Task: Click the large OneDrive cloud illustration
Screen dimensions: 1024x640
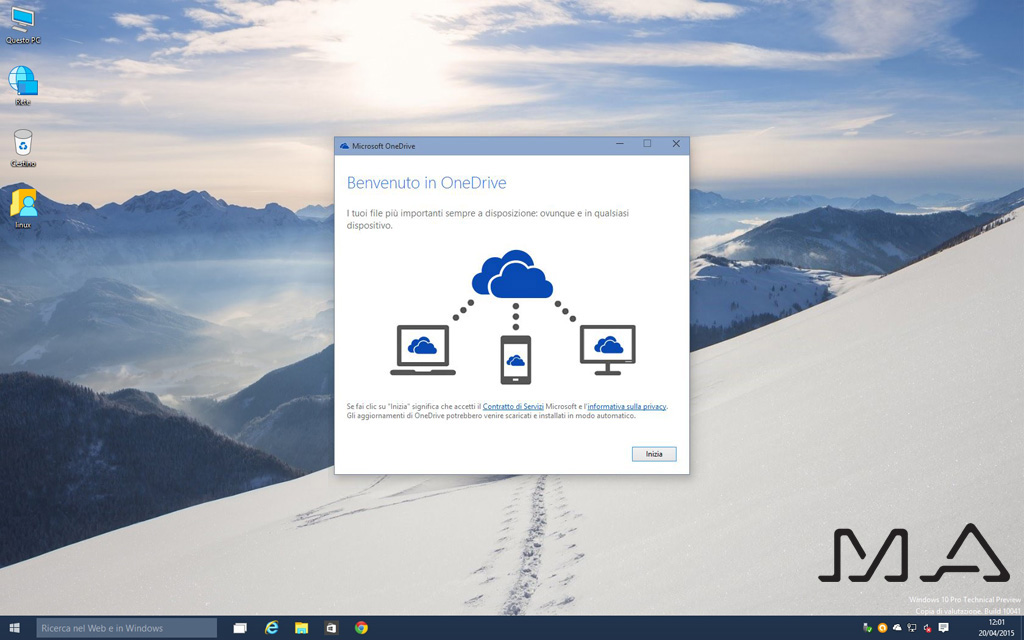Action: [513, 274]
